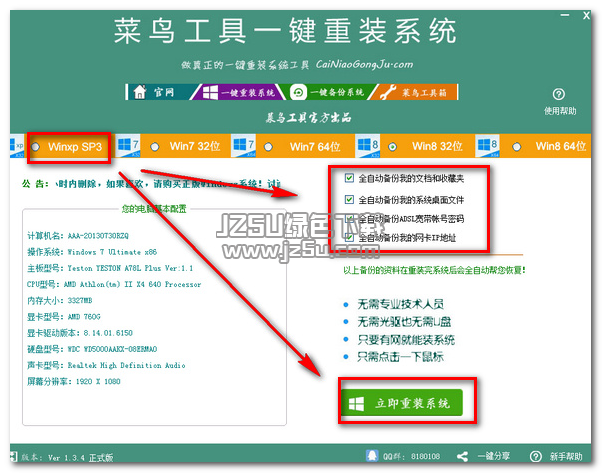Screen dimensions: 602x473
Task: Click the house icon in 官网 tab
Action: [140, 92]
